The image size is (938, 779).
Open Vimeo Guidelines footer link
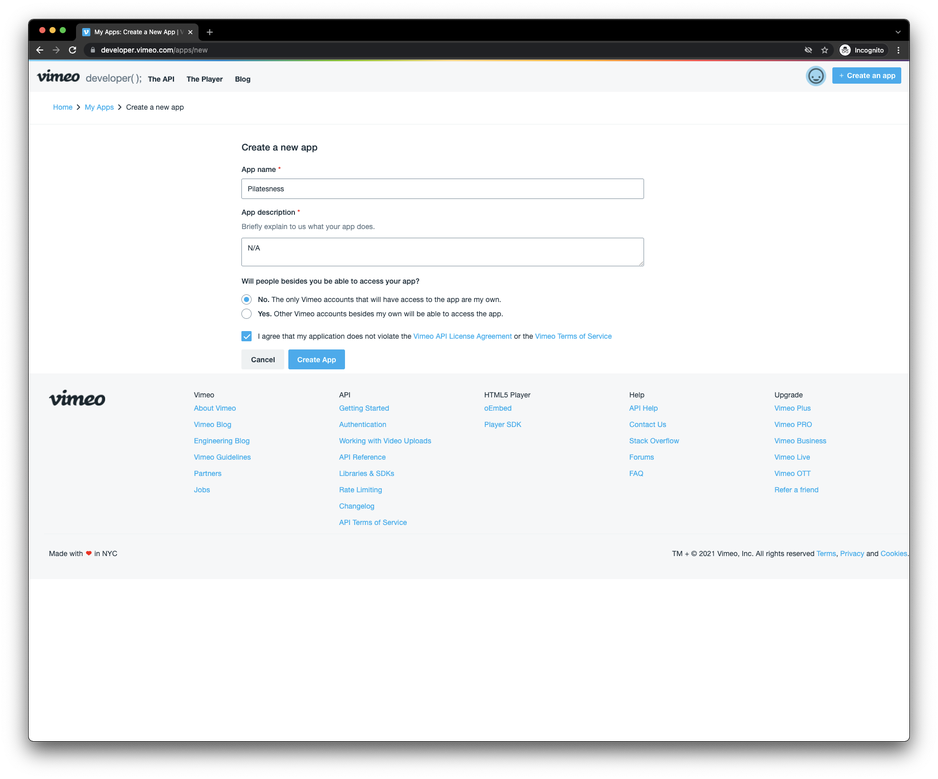tap(222, 457)
